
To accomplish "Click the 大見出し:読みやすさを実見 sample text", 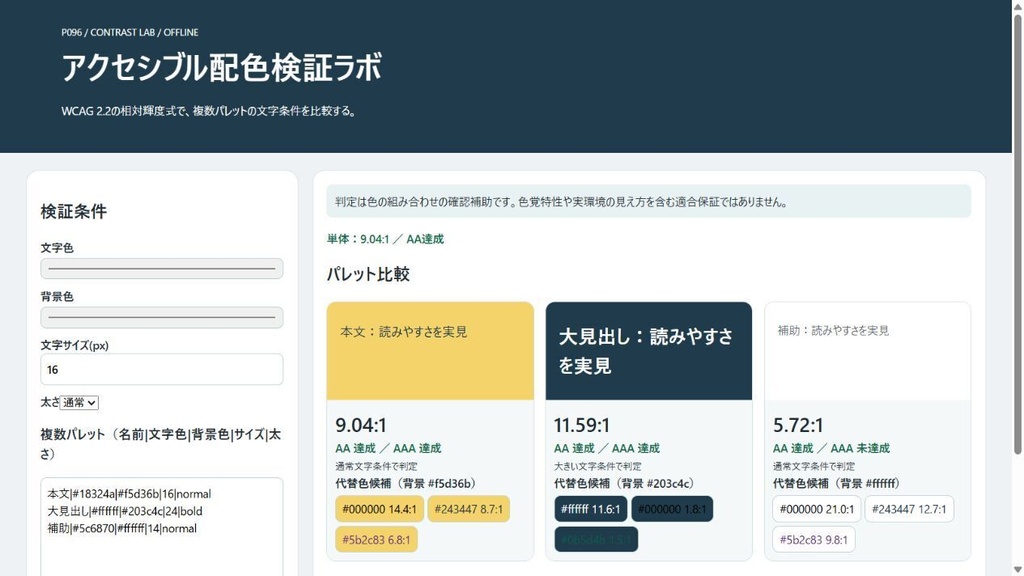I will (x=646, y=351).
